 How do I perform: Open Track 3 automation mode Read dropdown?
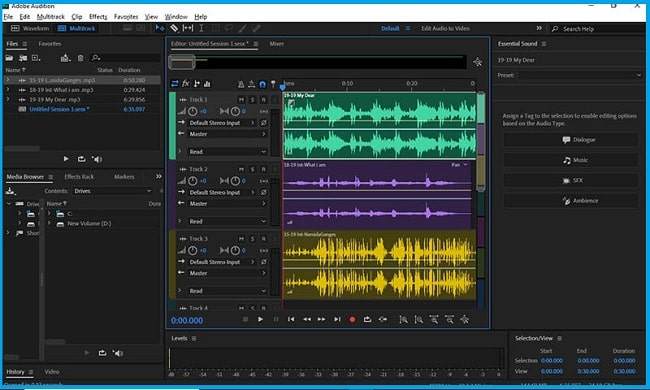227,291
